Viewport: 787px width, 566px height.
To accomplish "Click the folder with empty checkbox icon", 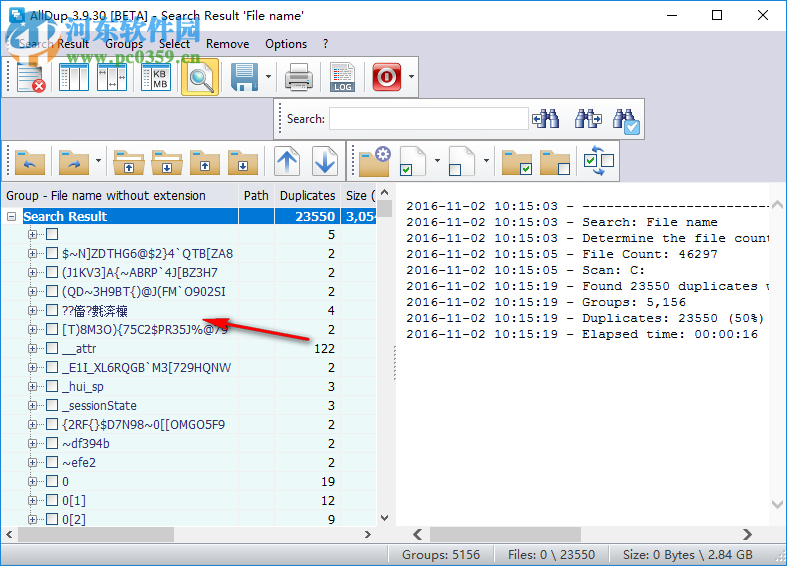I will [x=555, y=162].
